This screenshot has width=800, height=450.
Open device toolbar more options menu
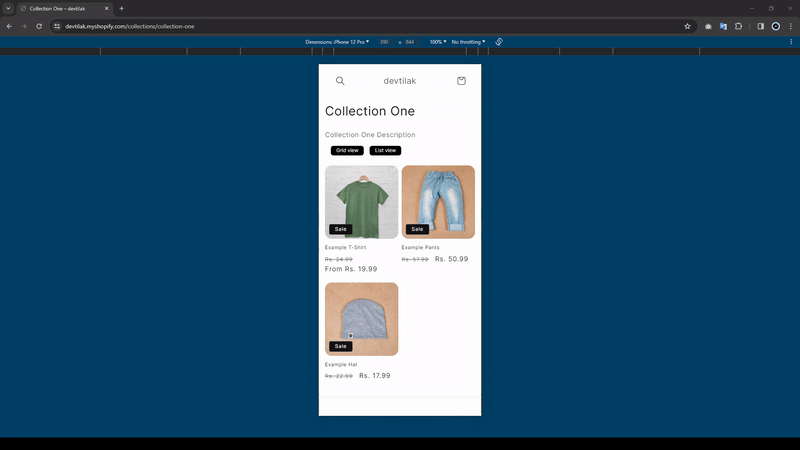click(791, 42)
